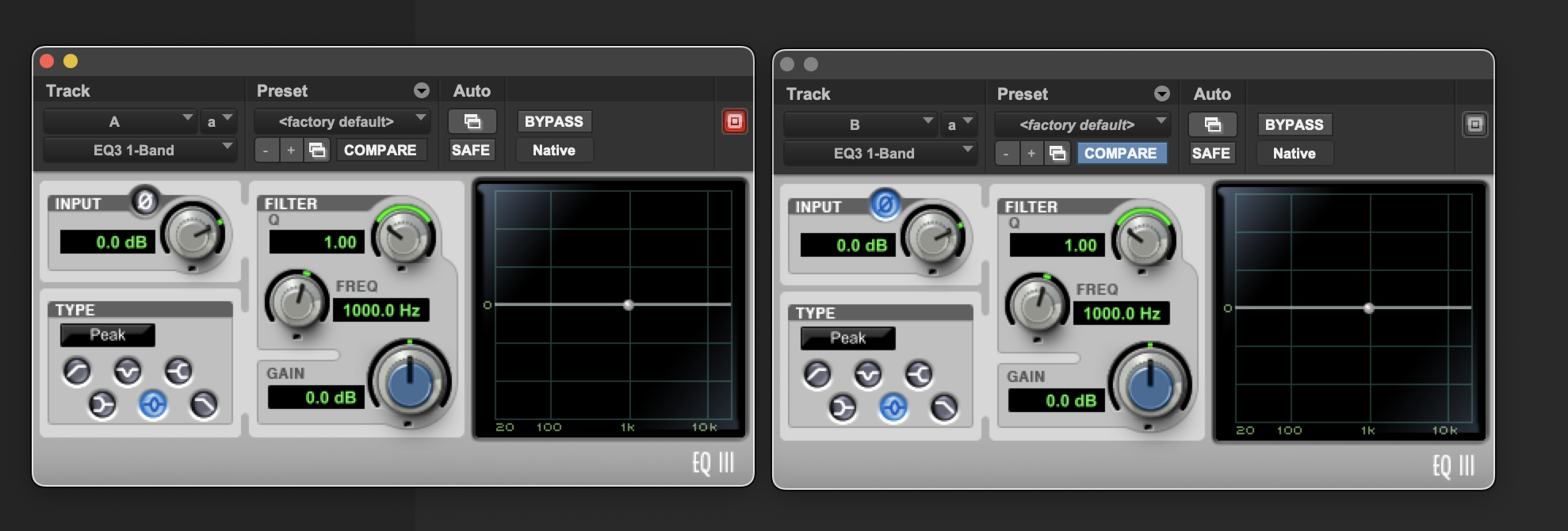This screenshot has width=1568, height=531.
Task: Select Peak filter type in track B window
Action: (x=893, y=408)
